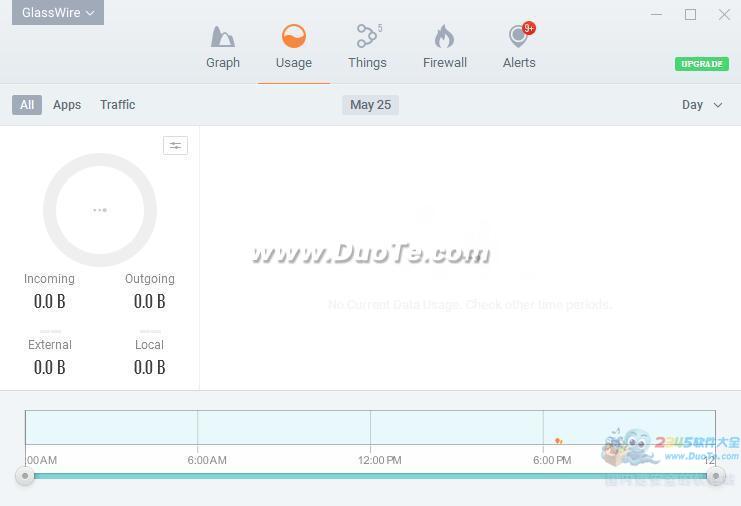Switch to the Apps filter

click(x=67, y=105)
